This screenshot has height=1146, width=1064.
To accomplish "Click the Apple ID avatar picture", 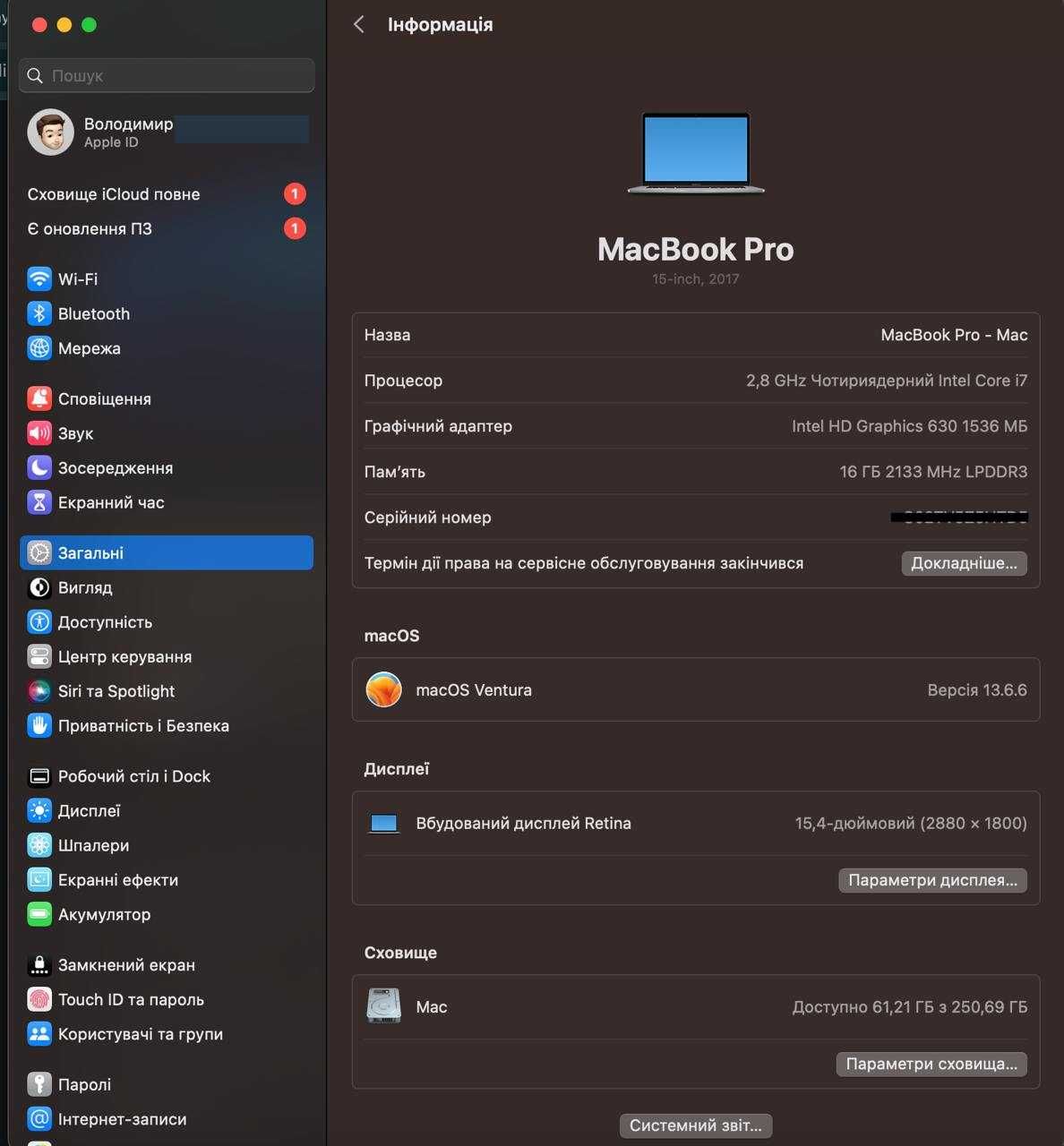I will click(x=51, y=133).
